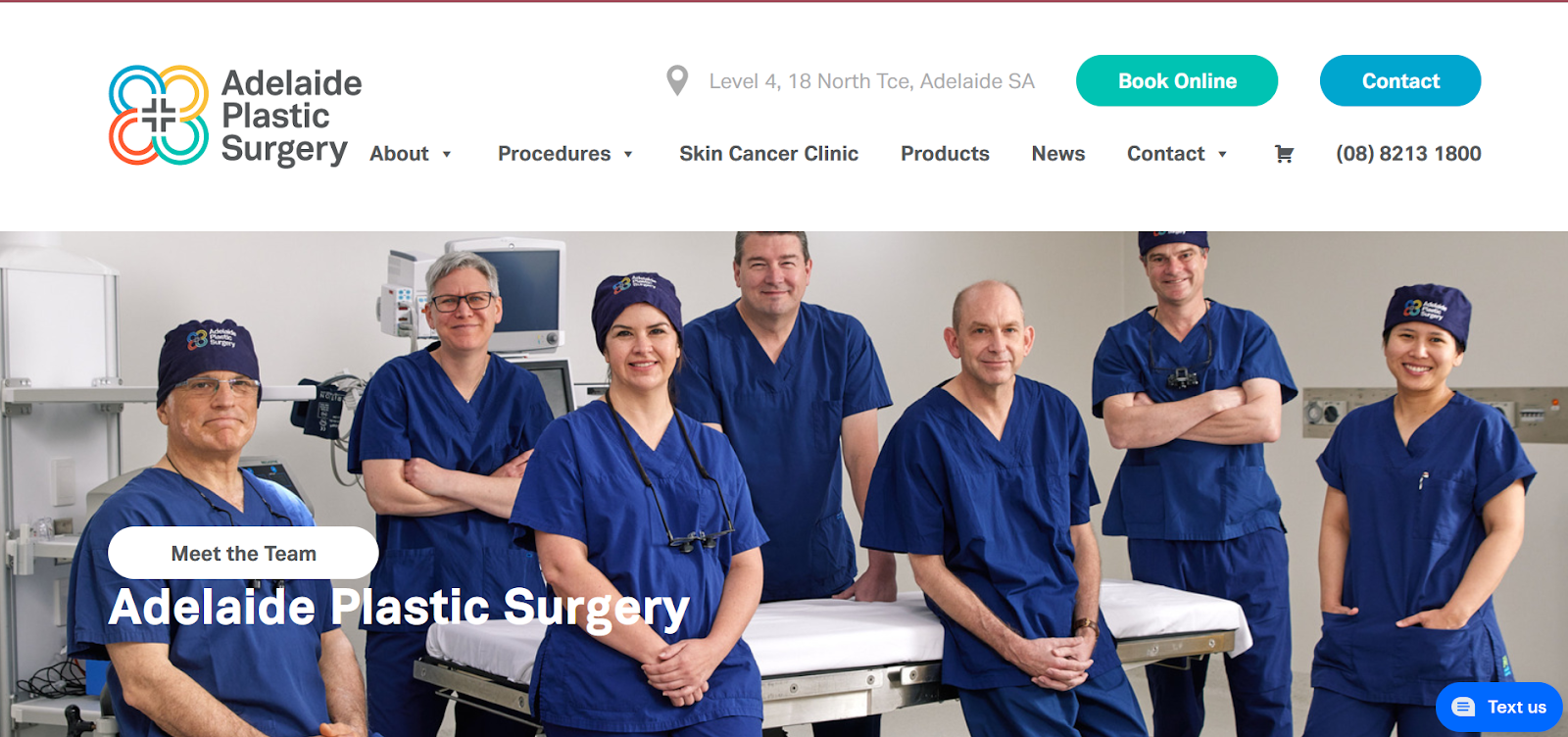Screen dimensions: 1568x737
Task: Expand the Contact menu dropdown arrow
Action: [x=1222, y=154]
